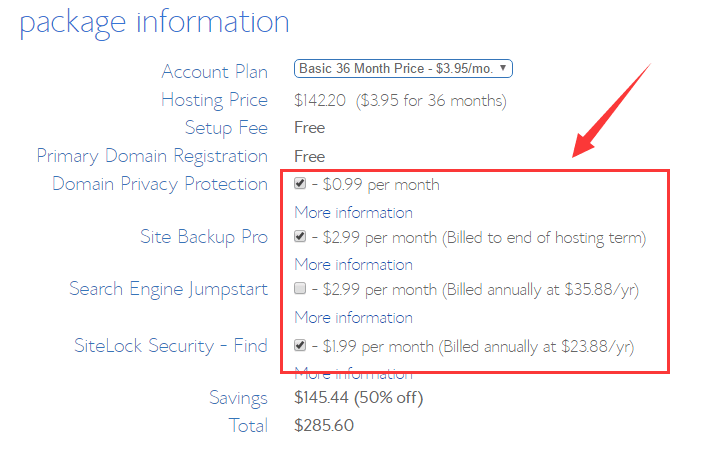Click the Primary Domain Registration label

[152, 156]
